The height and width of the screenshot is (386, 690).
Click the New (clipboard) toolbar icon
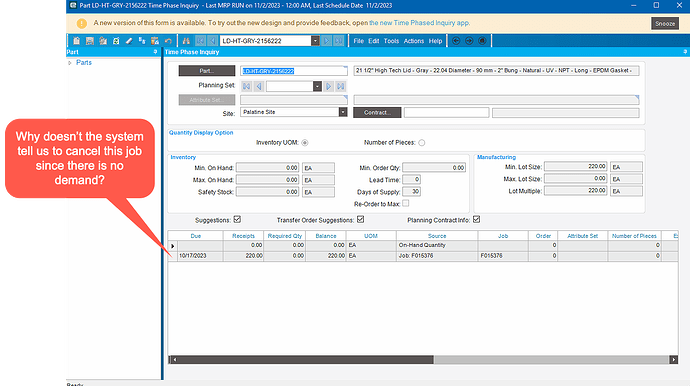77,41
